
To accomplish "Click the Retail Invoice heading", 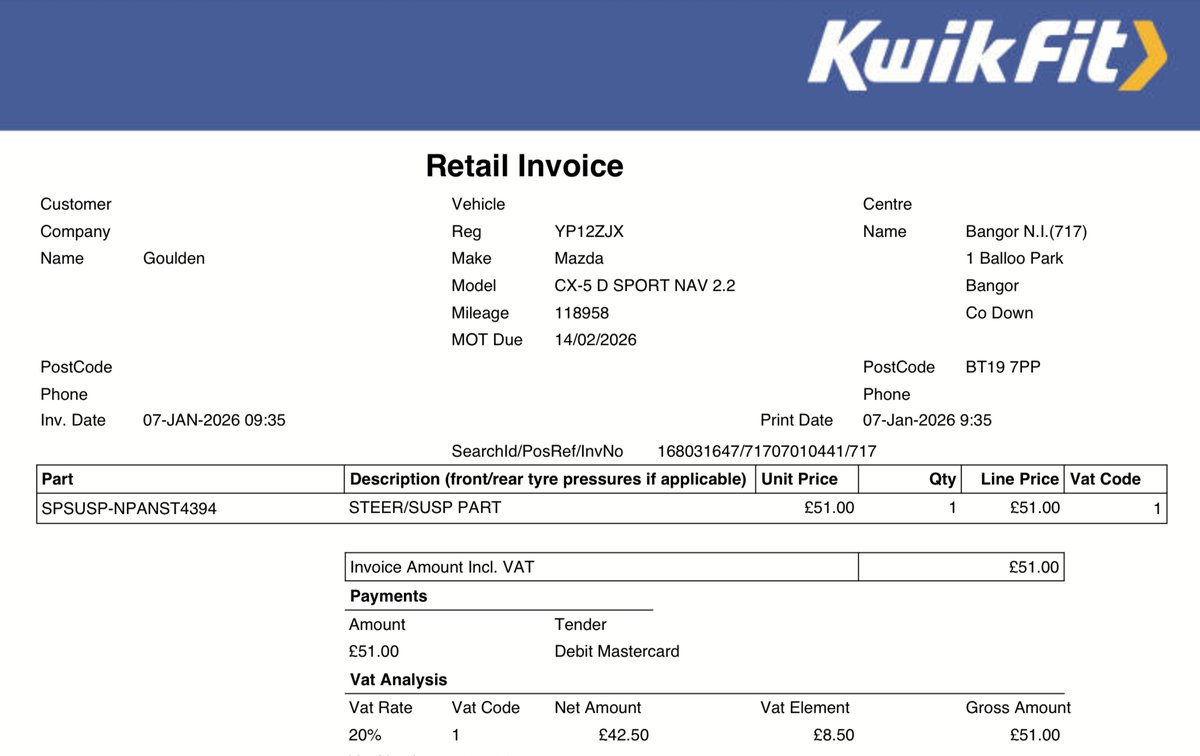I will (524, 166).
